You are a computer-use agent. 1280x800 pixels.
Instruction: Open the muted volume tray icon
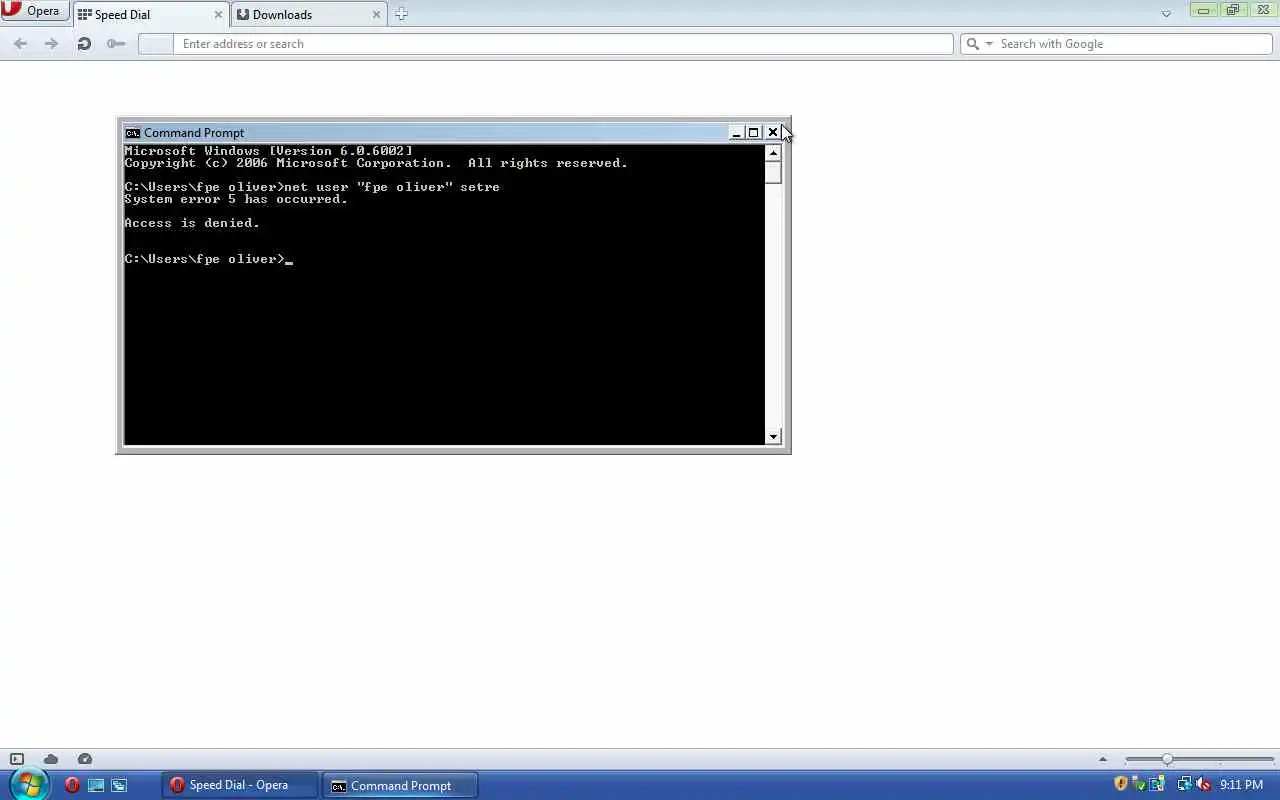pos(1203,785)
